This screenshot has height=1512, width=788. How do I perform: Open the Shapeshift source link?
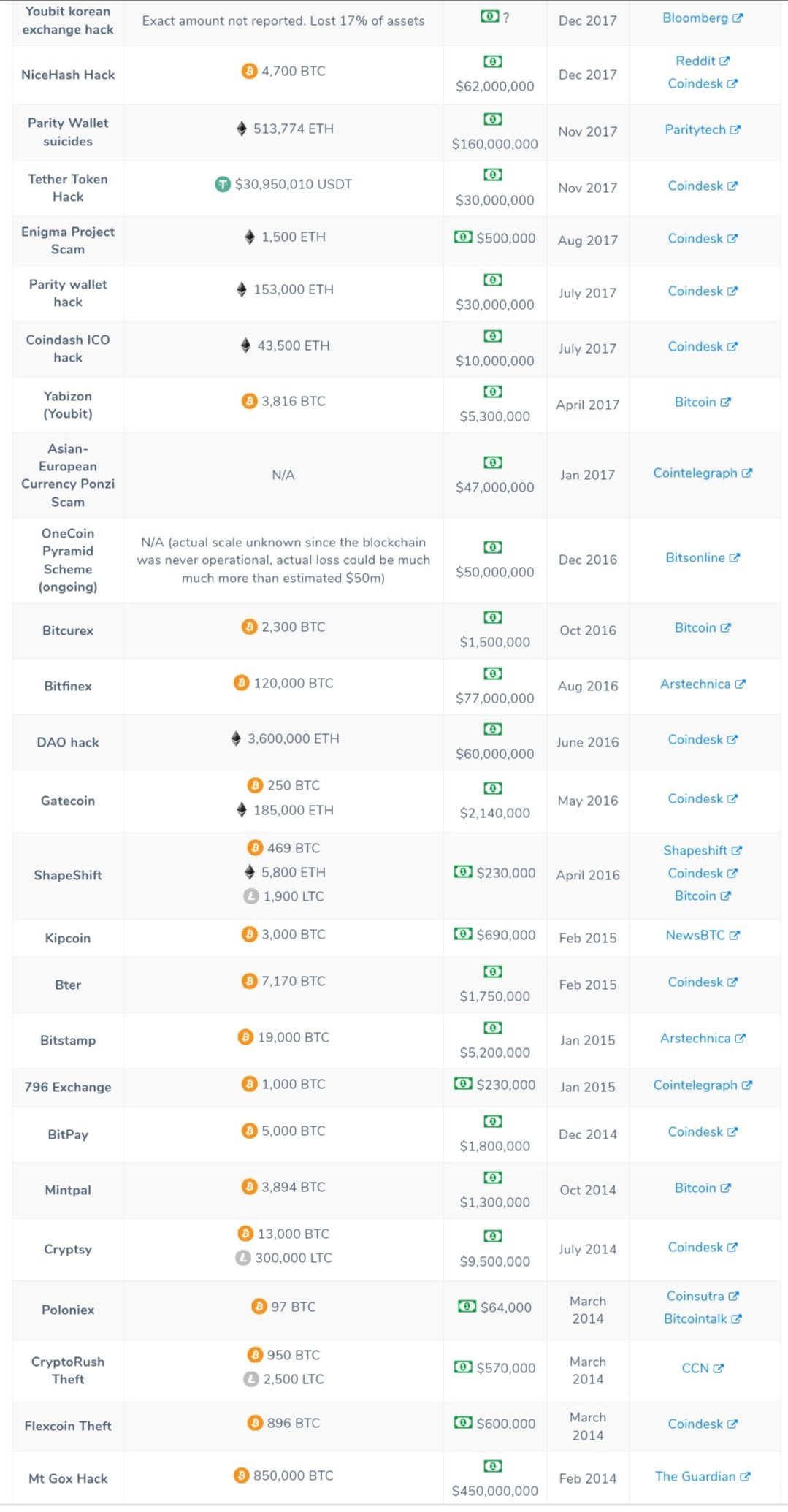[695, 850]
